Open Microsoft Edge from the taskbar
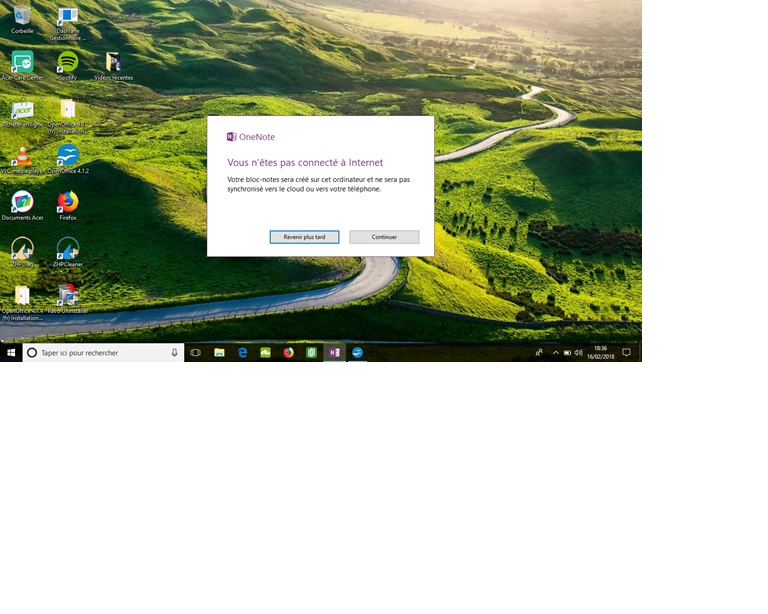768x614 pixels. tap(242, 353)
